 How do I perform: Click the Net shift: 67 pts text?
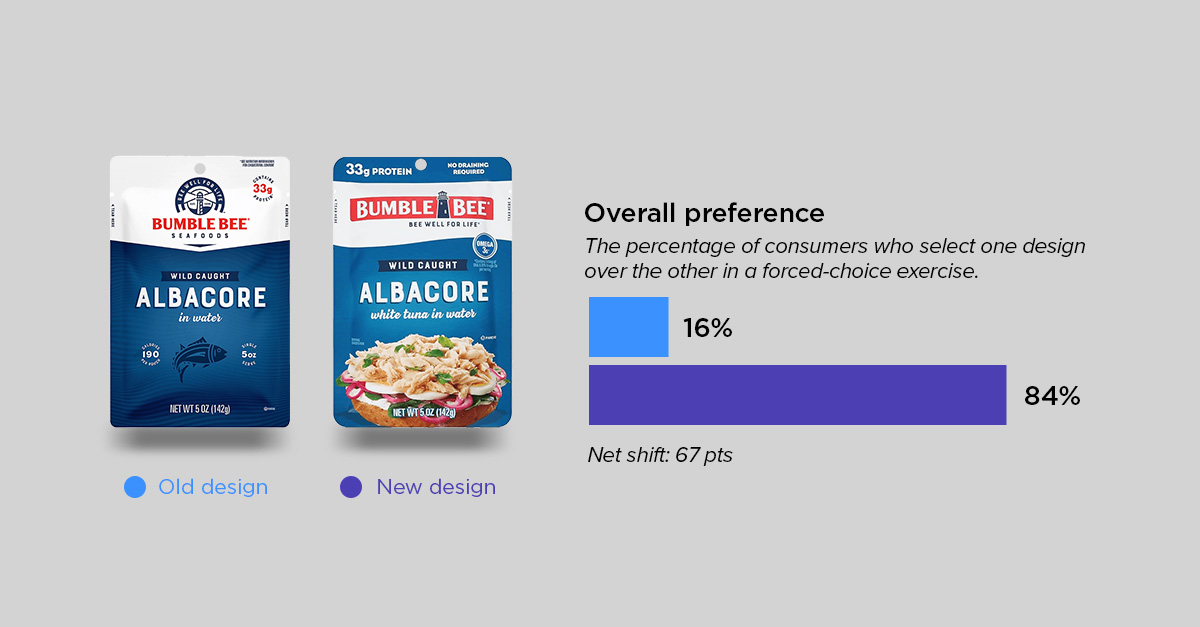pos(660,455)
